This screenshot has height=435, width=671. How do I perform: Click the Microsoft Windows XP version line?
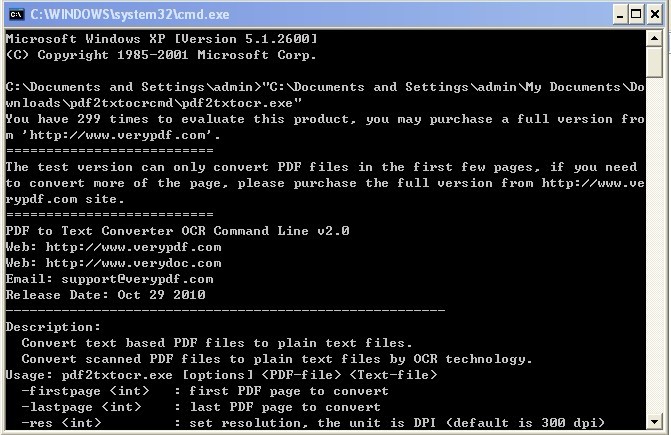coord(162,39)
